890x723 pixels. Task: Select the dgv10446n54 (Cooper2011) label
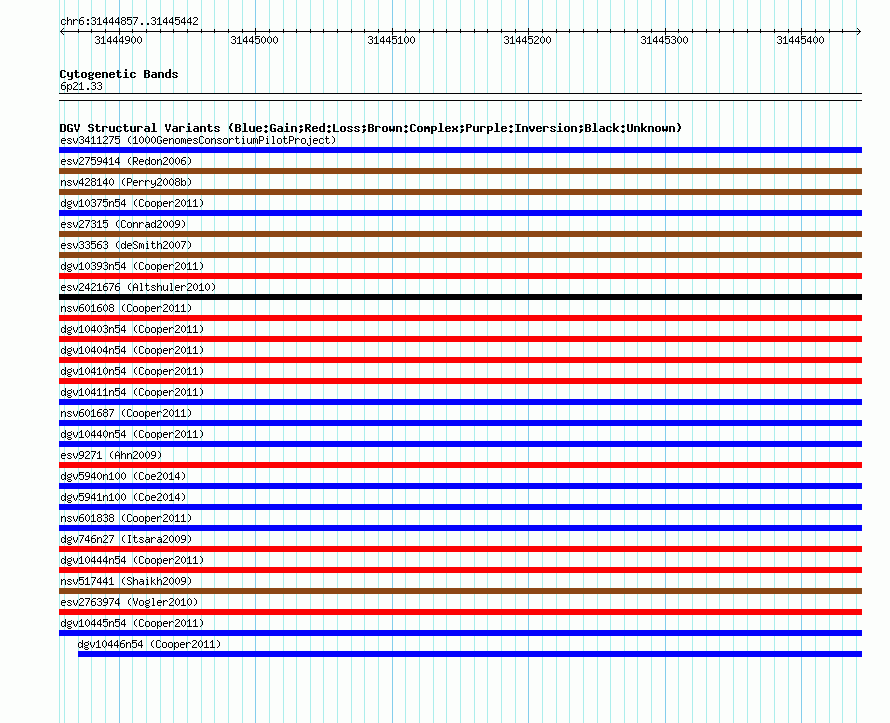tap(149, 644)
